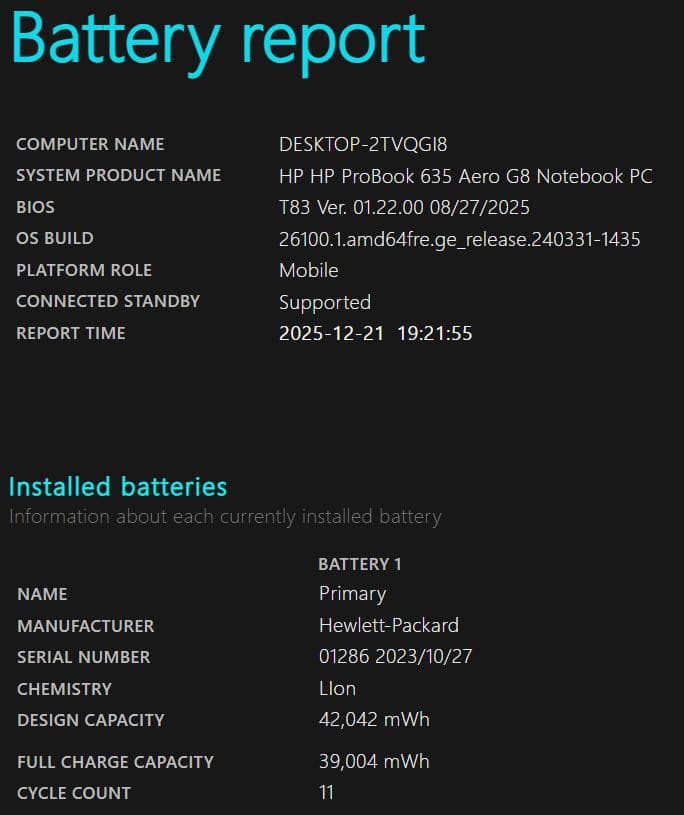Click the Installed batteries section heading

click(x=118, y=487)
